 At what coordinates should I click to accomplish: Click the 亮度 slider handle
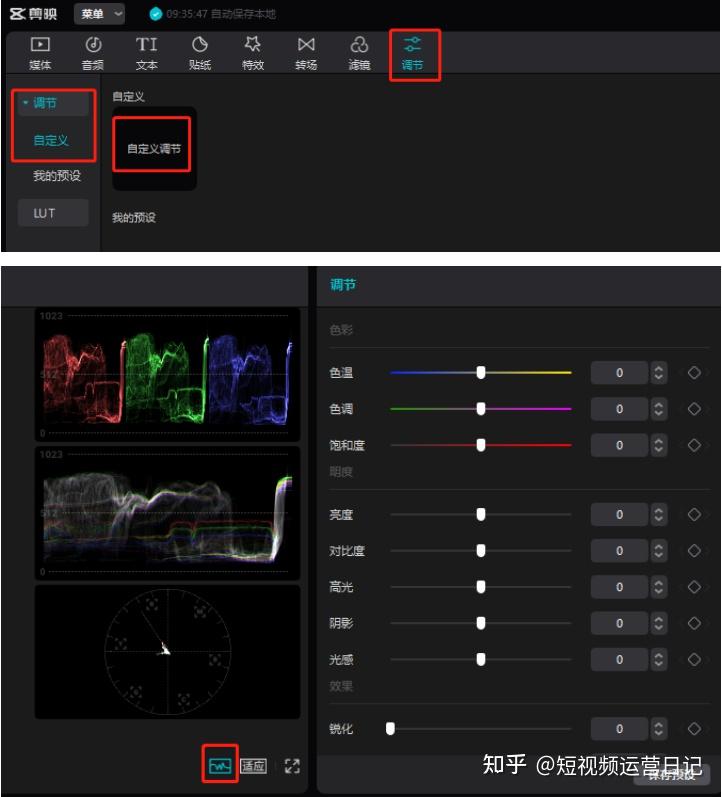(x=481, y=514)
